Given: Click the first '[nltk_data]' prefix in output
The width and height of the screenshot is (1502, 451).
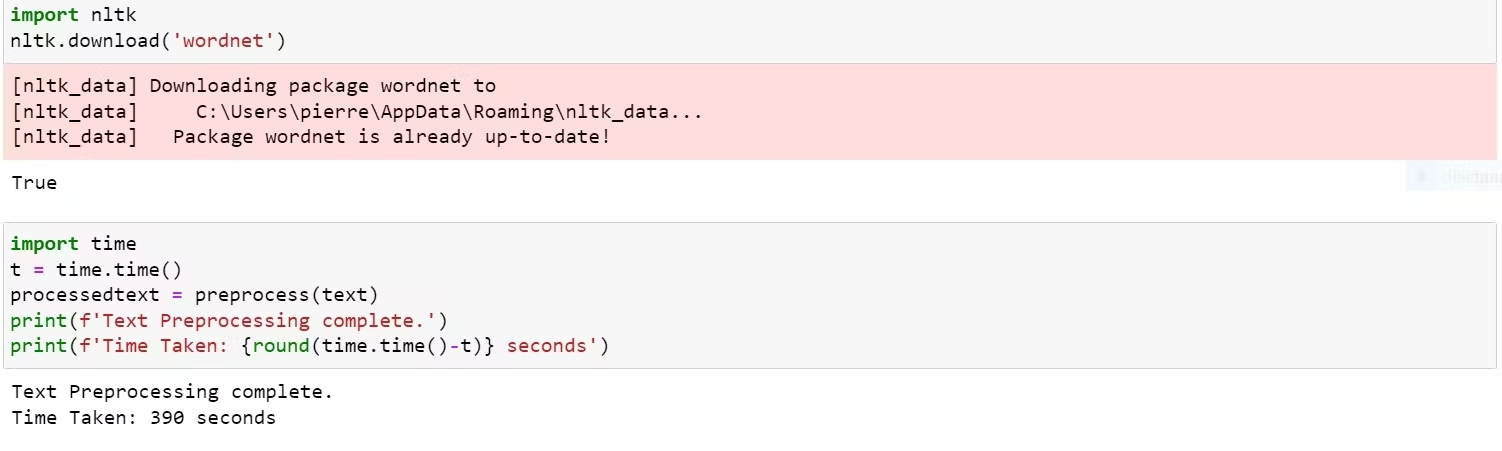Looking at the screenshot, I should pyautogui.click(x=75, y=86).
